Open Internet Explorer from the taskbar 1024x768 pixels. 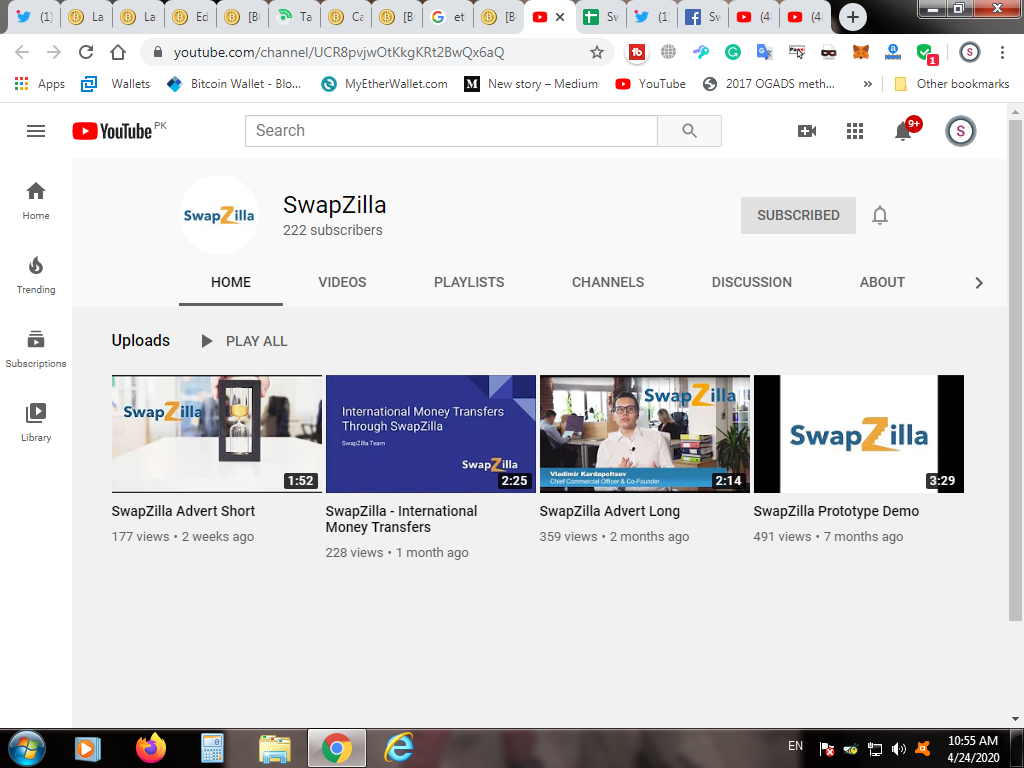[398, 748]
